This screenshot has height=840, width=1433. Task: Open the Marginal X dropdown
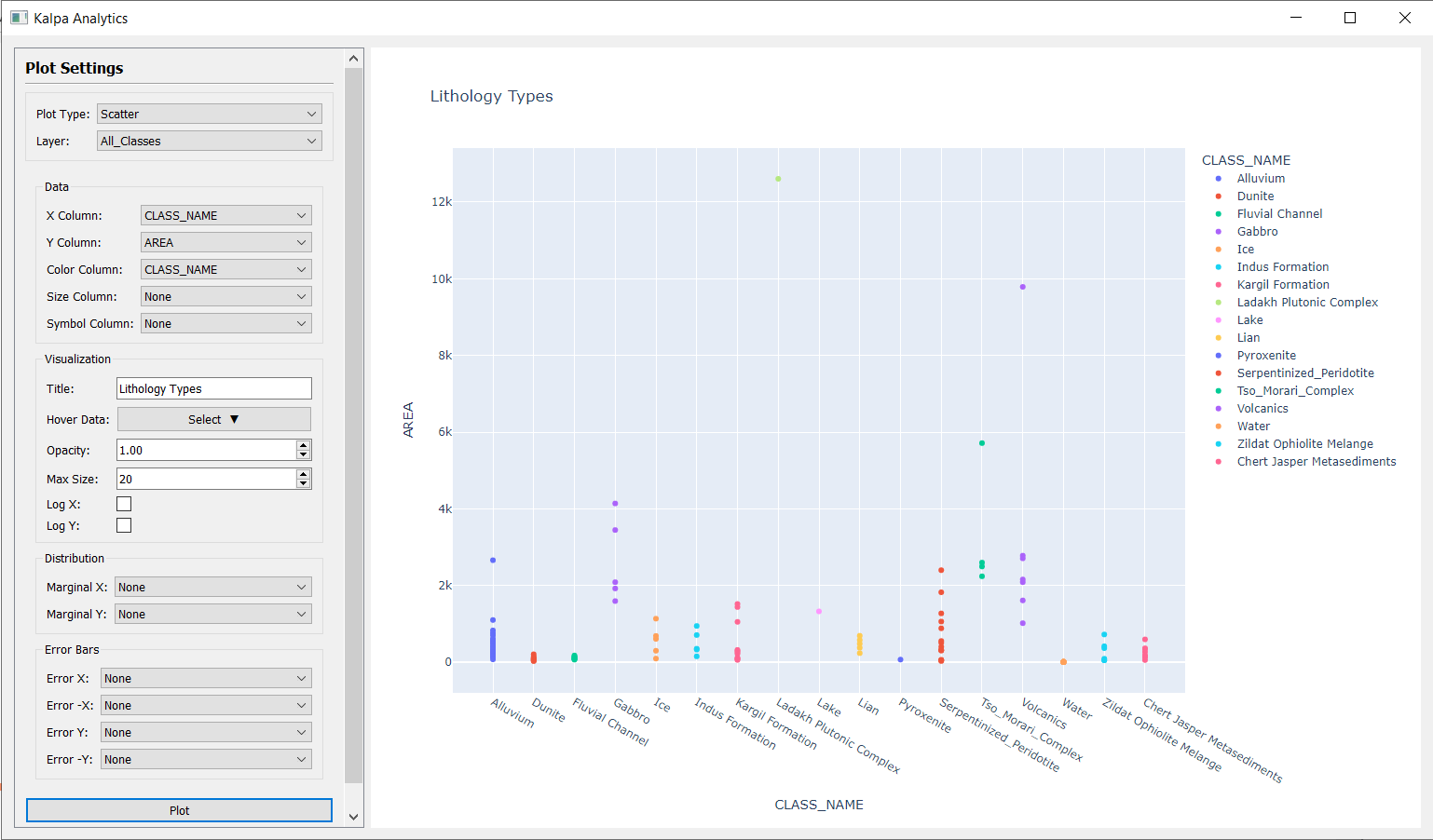point(212,588)
